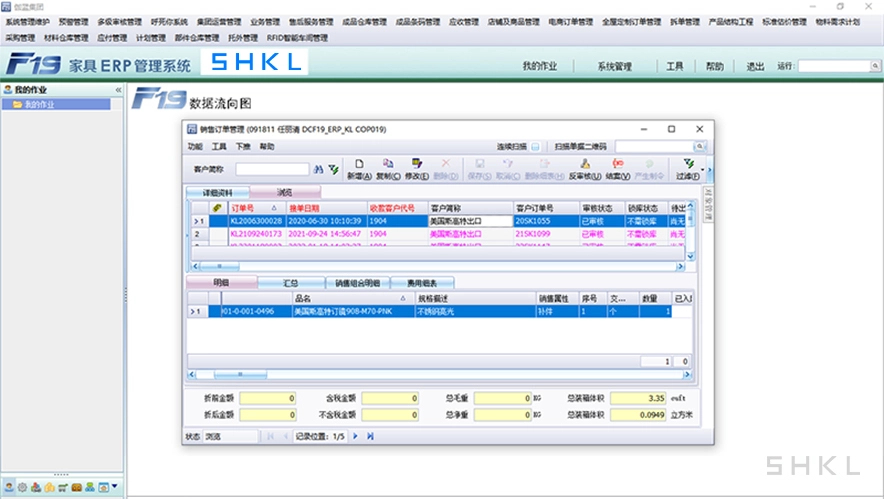Image resolution: width=884 pixels, height=499 pixels.
Task: Open the sidebar strip options dropdown arrow
Action: pos(114,486)
